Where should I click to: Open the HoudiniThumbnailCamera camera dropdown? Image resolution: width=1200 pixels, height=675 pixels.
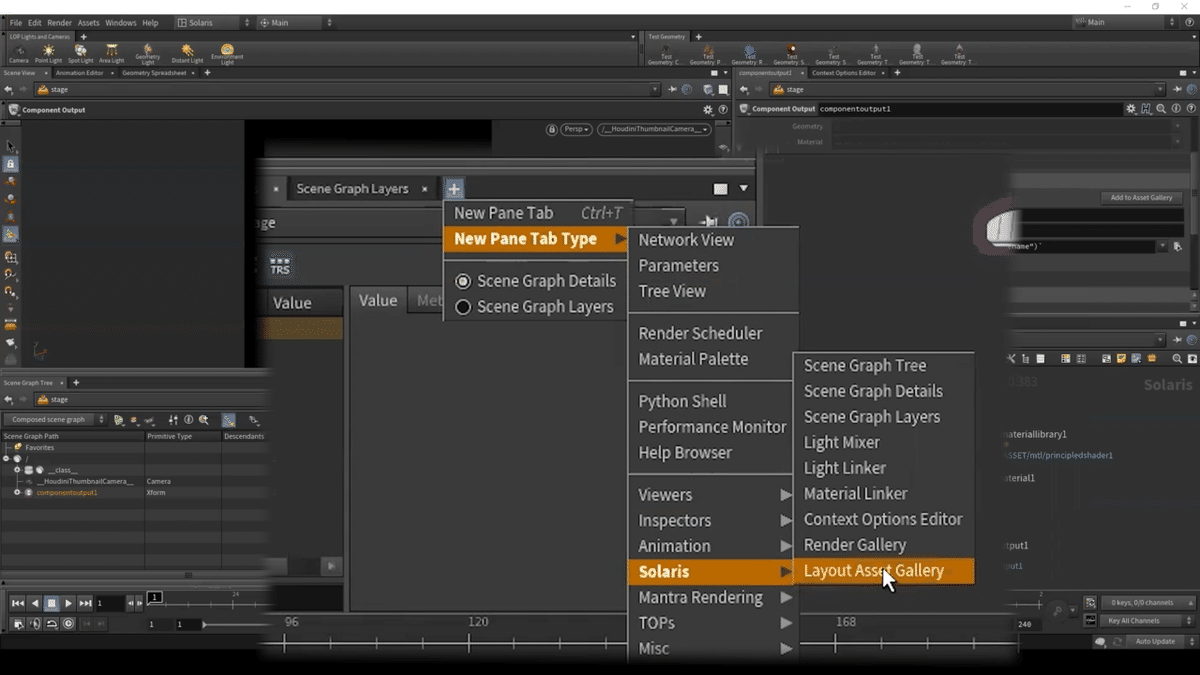654,129
